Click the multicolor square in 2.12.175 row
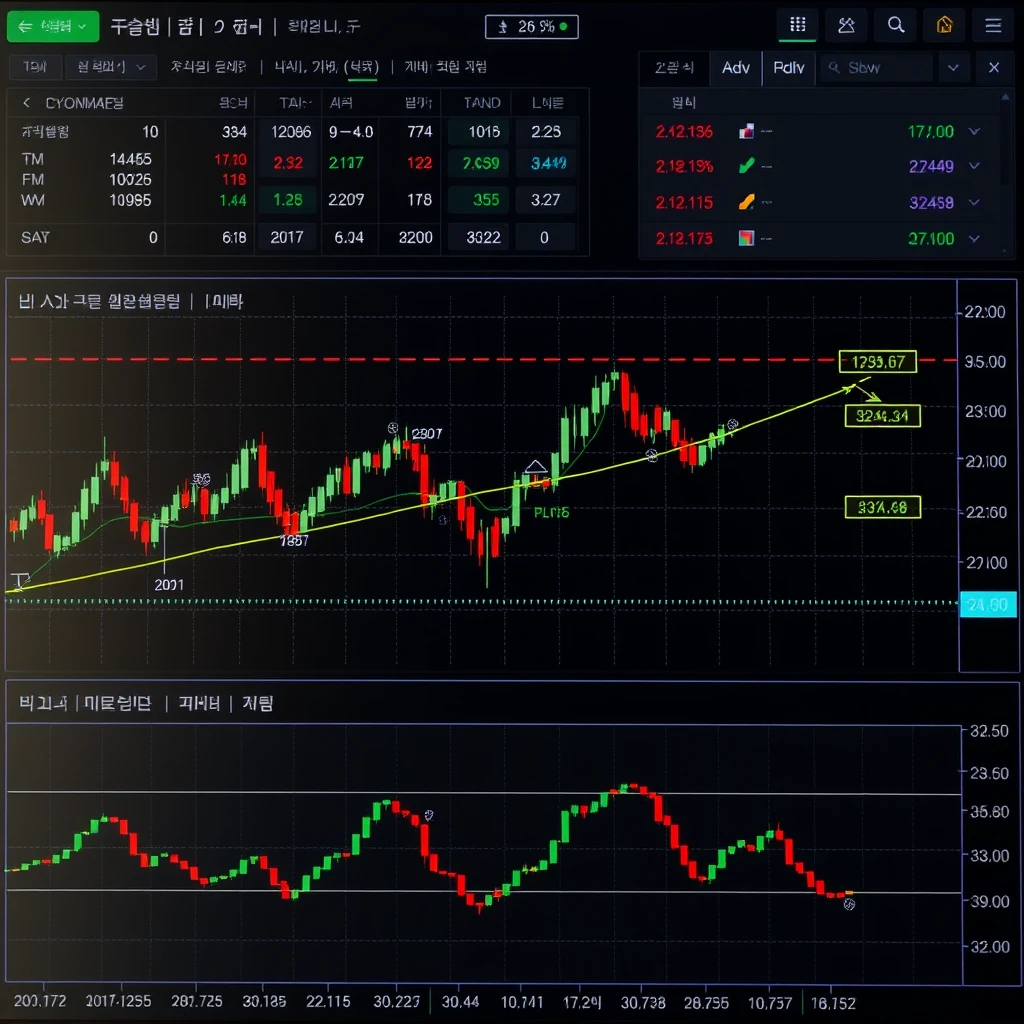This screenshot has width=1024, height=1024. tap(746, 238)
